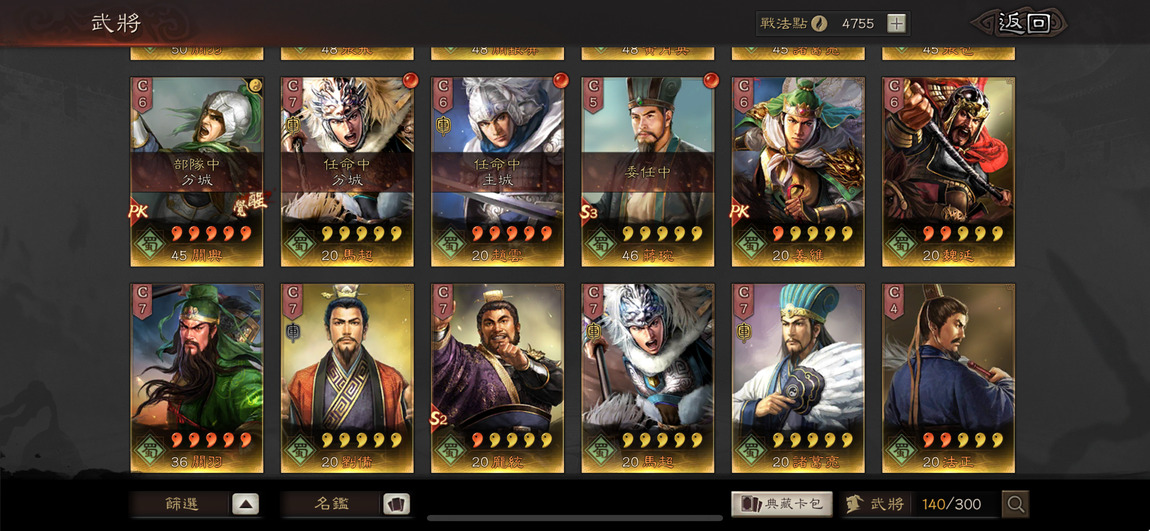Click the 趙雲 card marked 任命中 主城

(497, 172)
